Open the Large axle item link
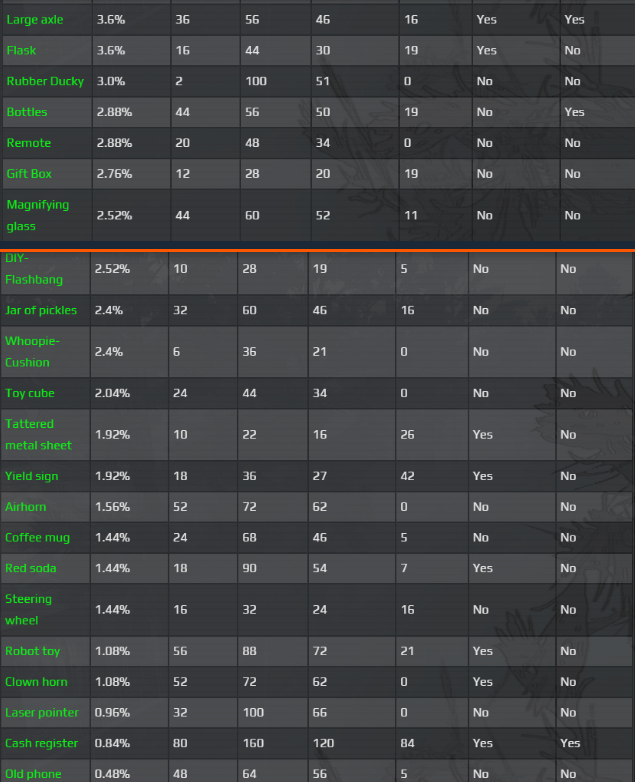635x782 pixels. [35, 19]
